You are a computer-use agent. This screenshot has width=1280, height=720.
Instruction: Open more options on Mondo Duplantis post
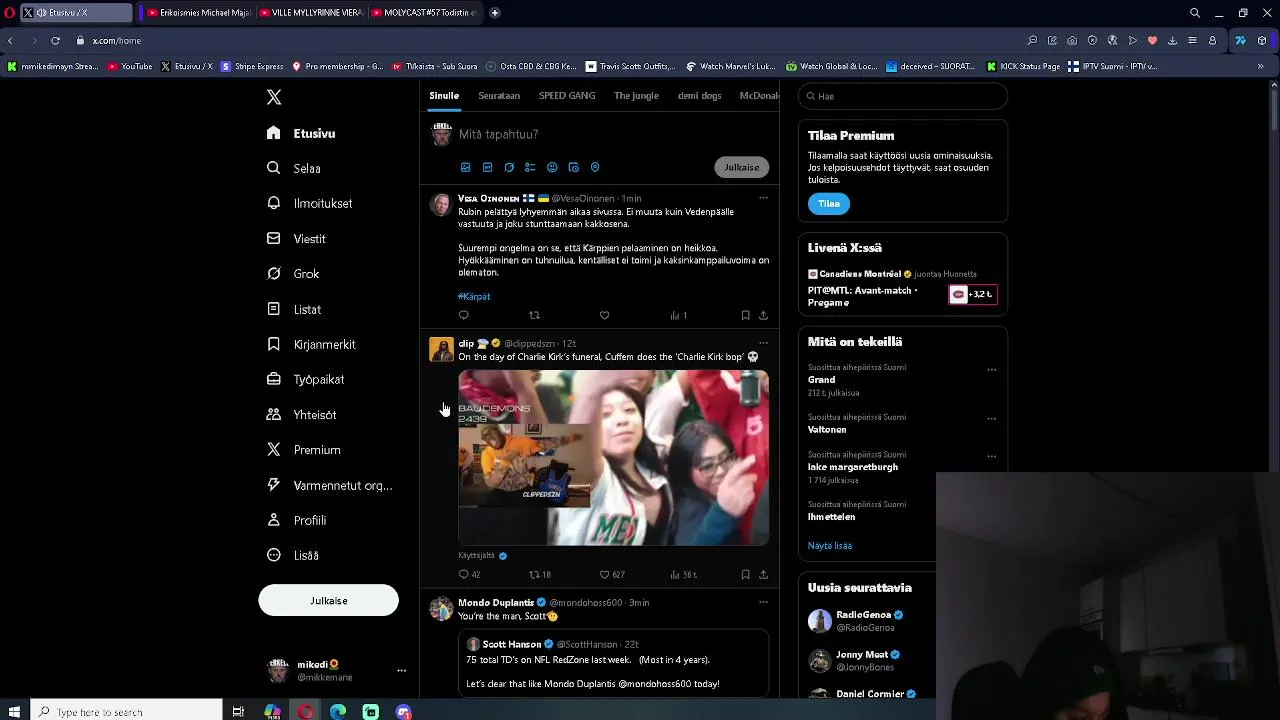click(763, 602)
